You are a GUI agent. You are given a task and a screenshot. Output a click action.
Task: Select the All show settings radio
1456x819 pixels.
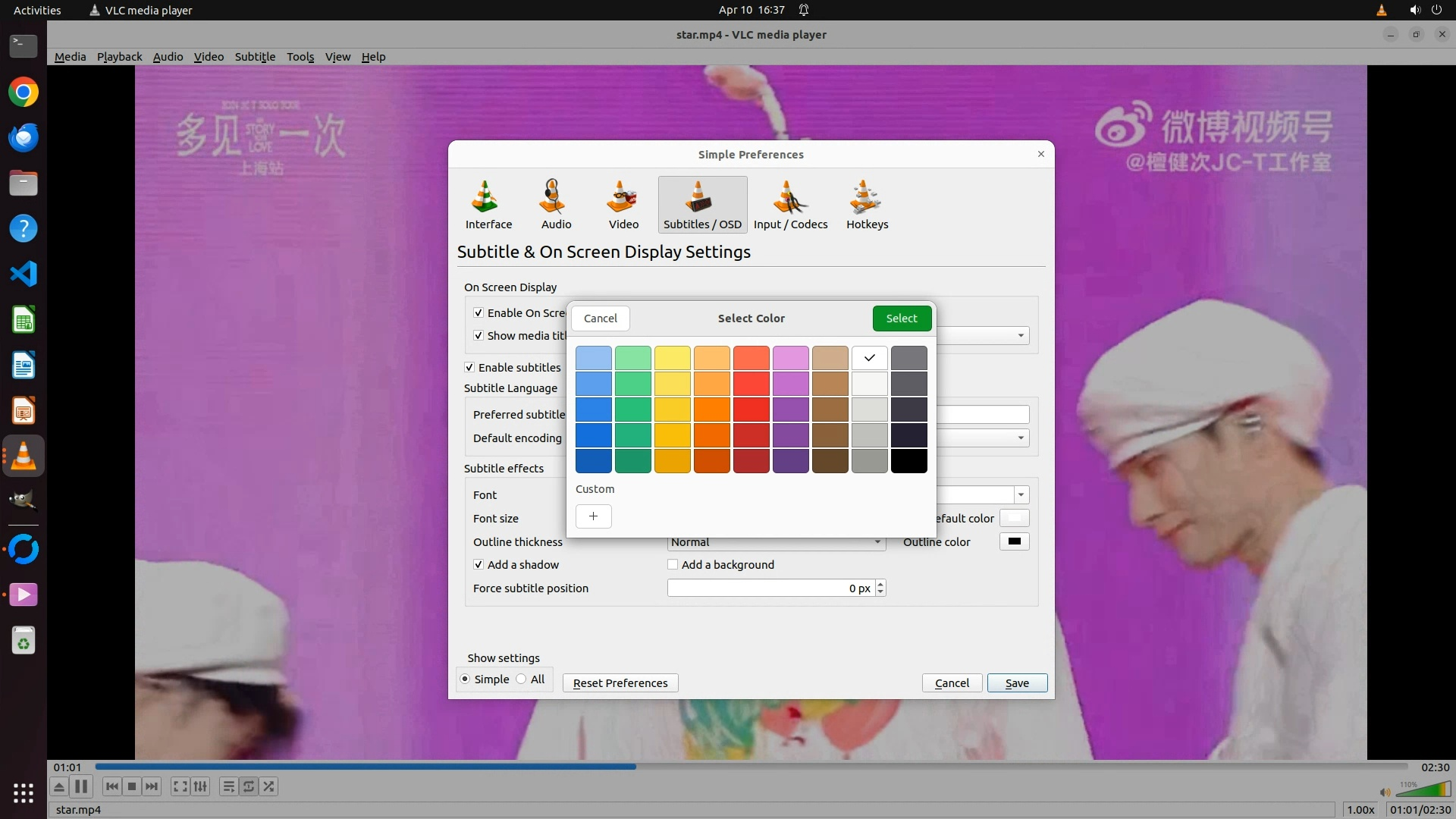(522, 679)
